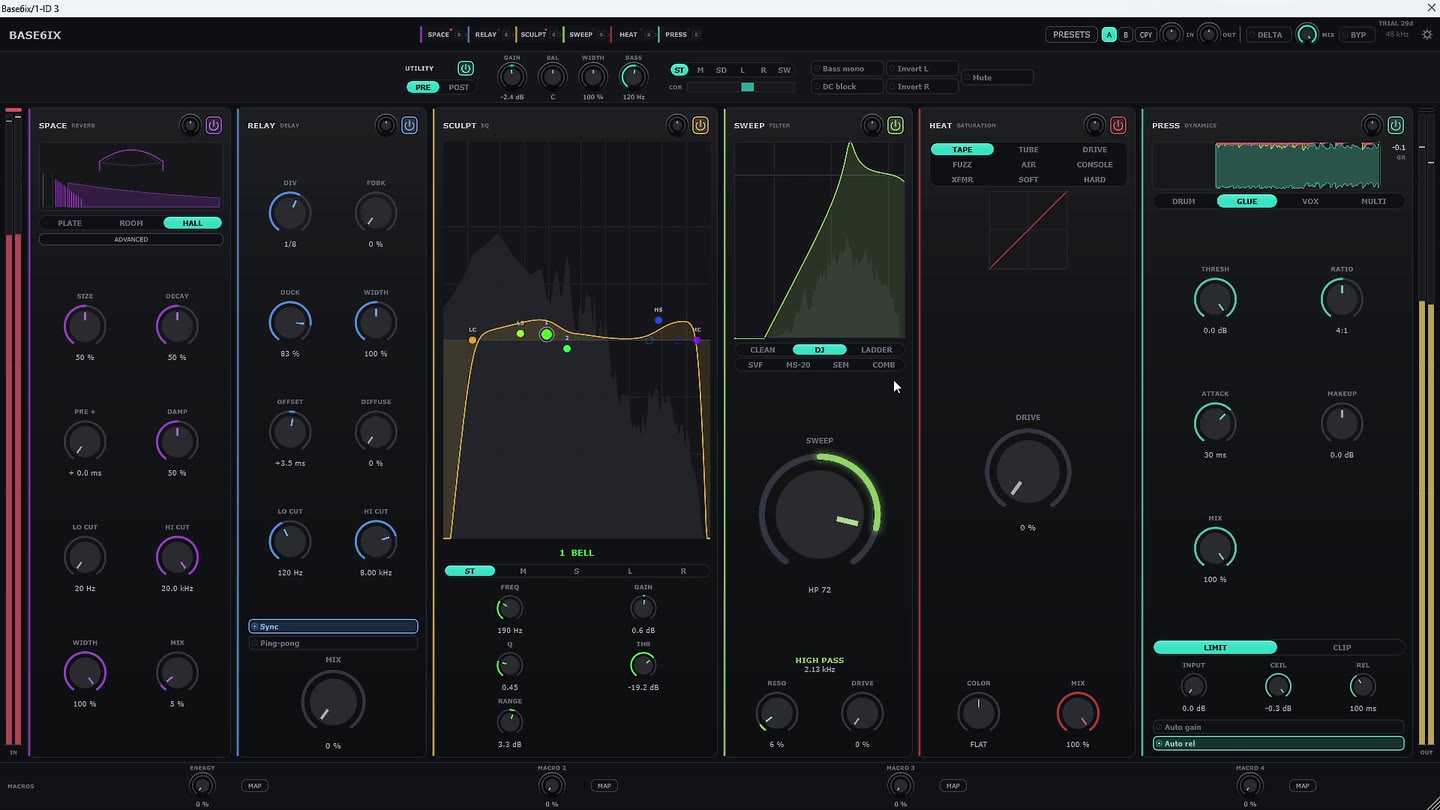This screenshot has width=1440, height=810.
Task: Switch to the B comparison slot
Action: pyautogui.click(x=1126, y=35)
